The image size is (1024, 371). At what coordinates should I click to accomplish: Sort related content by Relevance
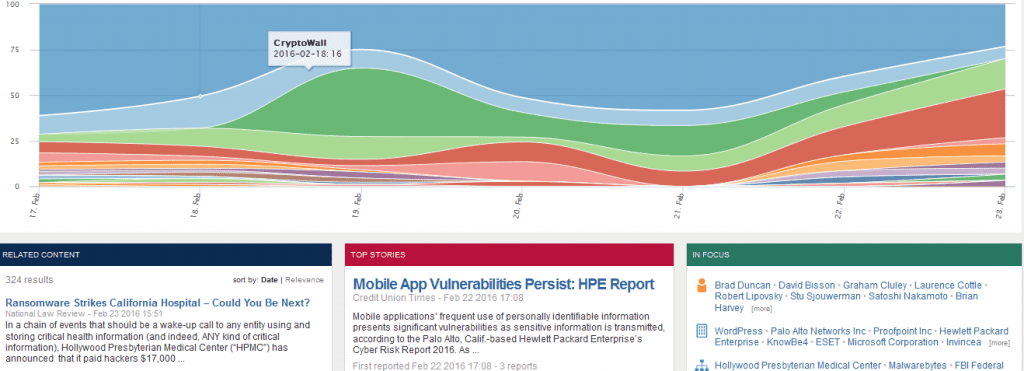click(x=304, y=280)
